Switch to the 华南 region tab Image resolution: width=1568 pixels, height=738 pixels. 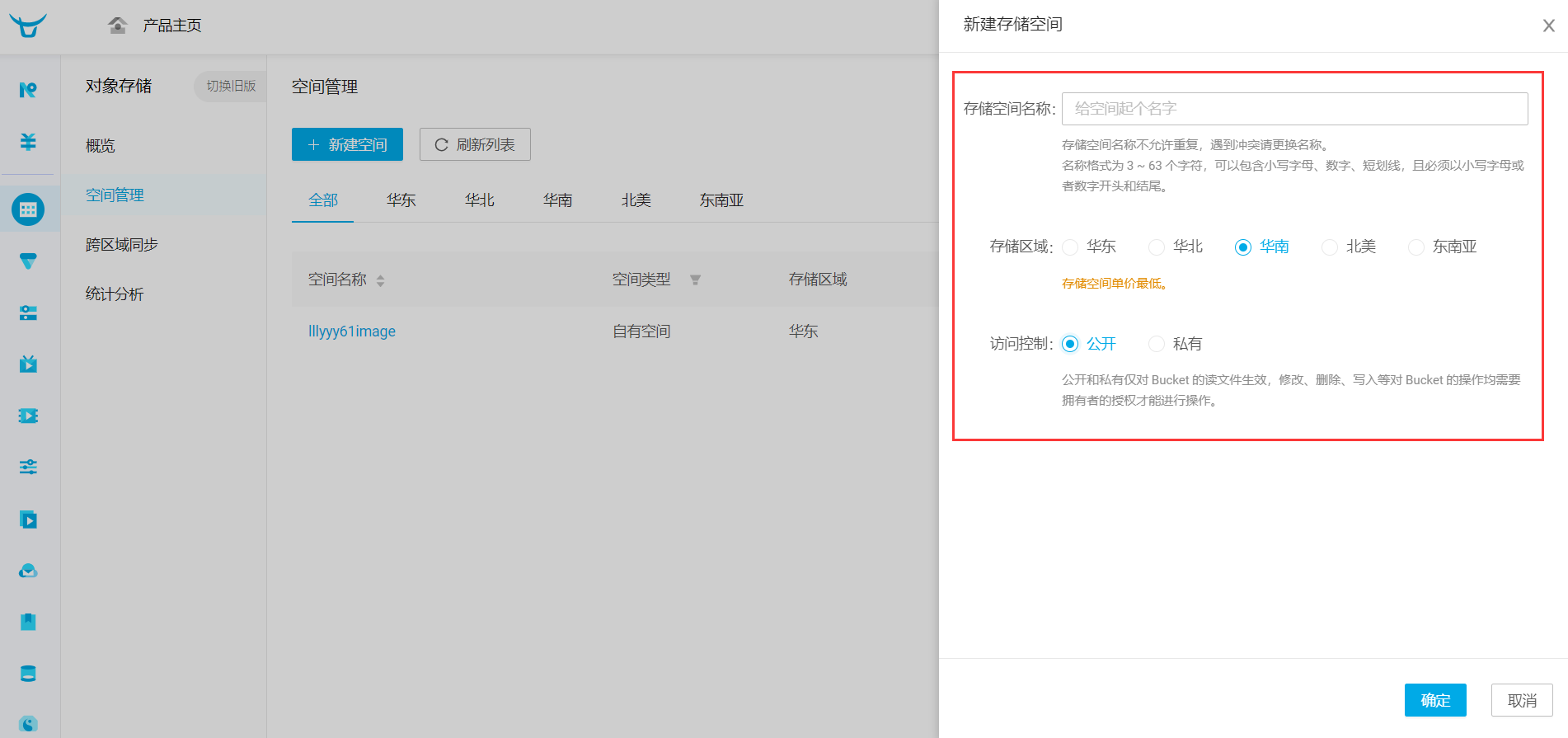pyautogui.click(x=558, y=200)
